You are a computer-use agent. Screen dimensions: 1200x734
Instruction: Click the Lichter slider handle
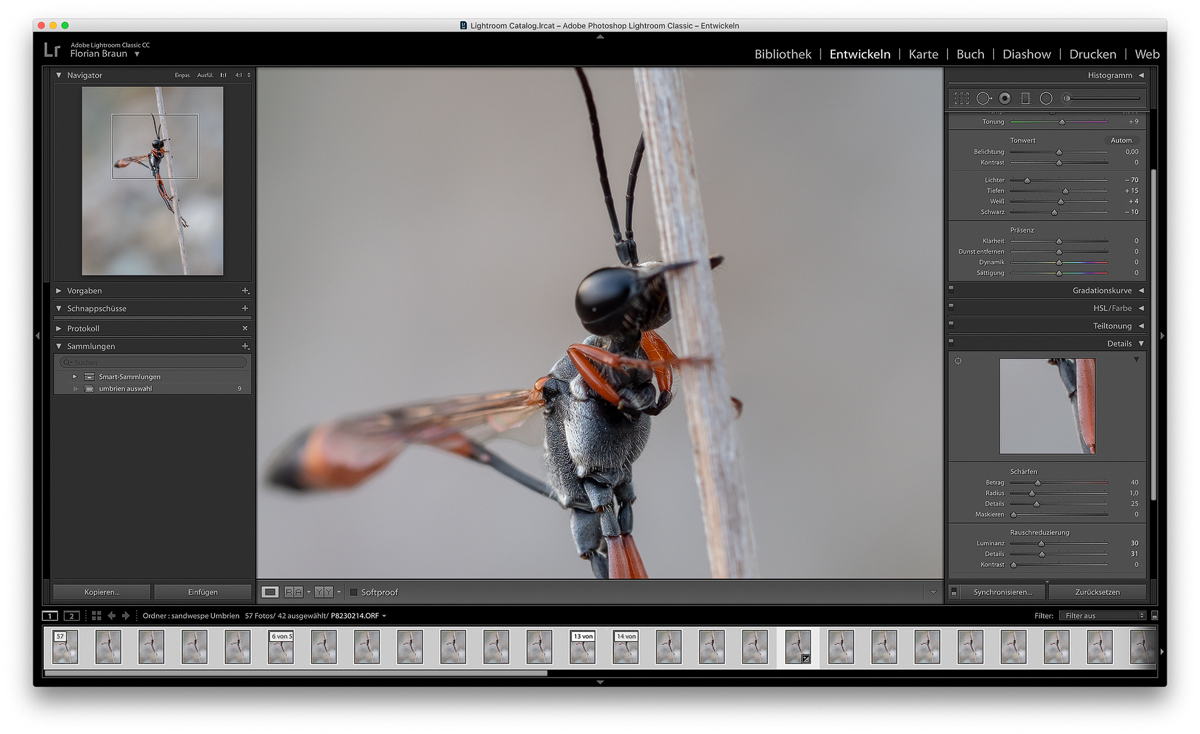pos(1027,181)
